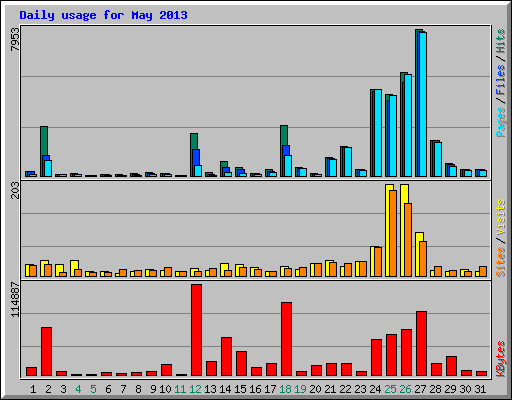The image size is (512, 400).
Task: Select the day 14 red KBytes bar
Action: 226,356
